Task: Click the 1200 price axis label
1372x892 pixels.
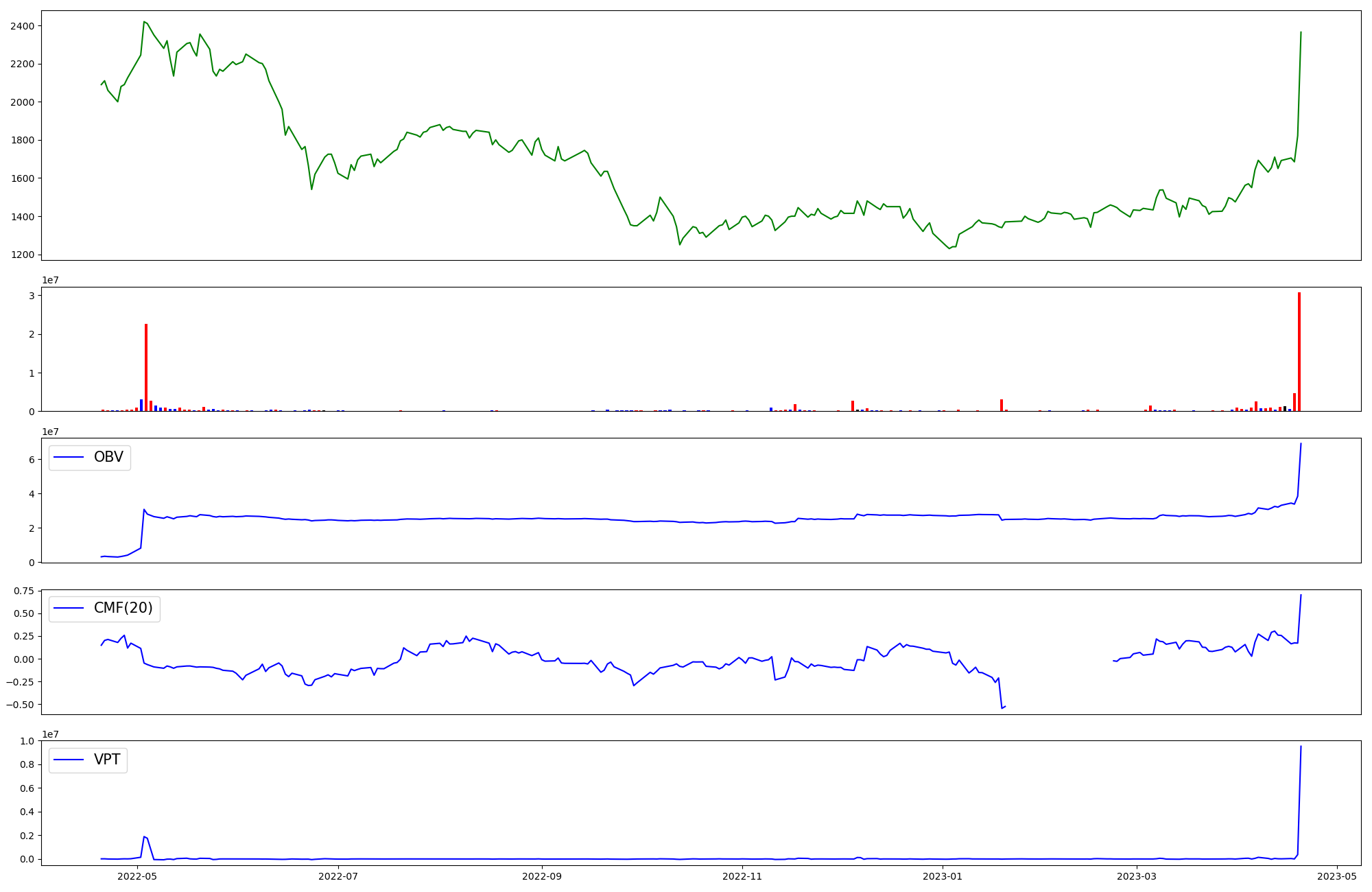Action: (22, 255)
